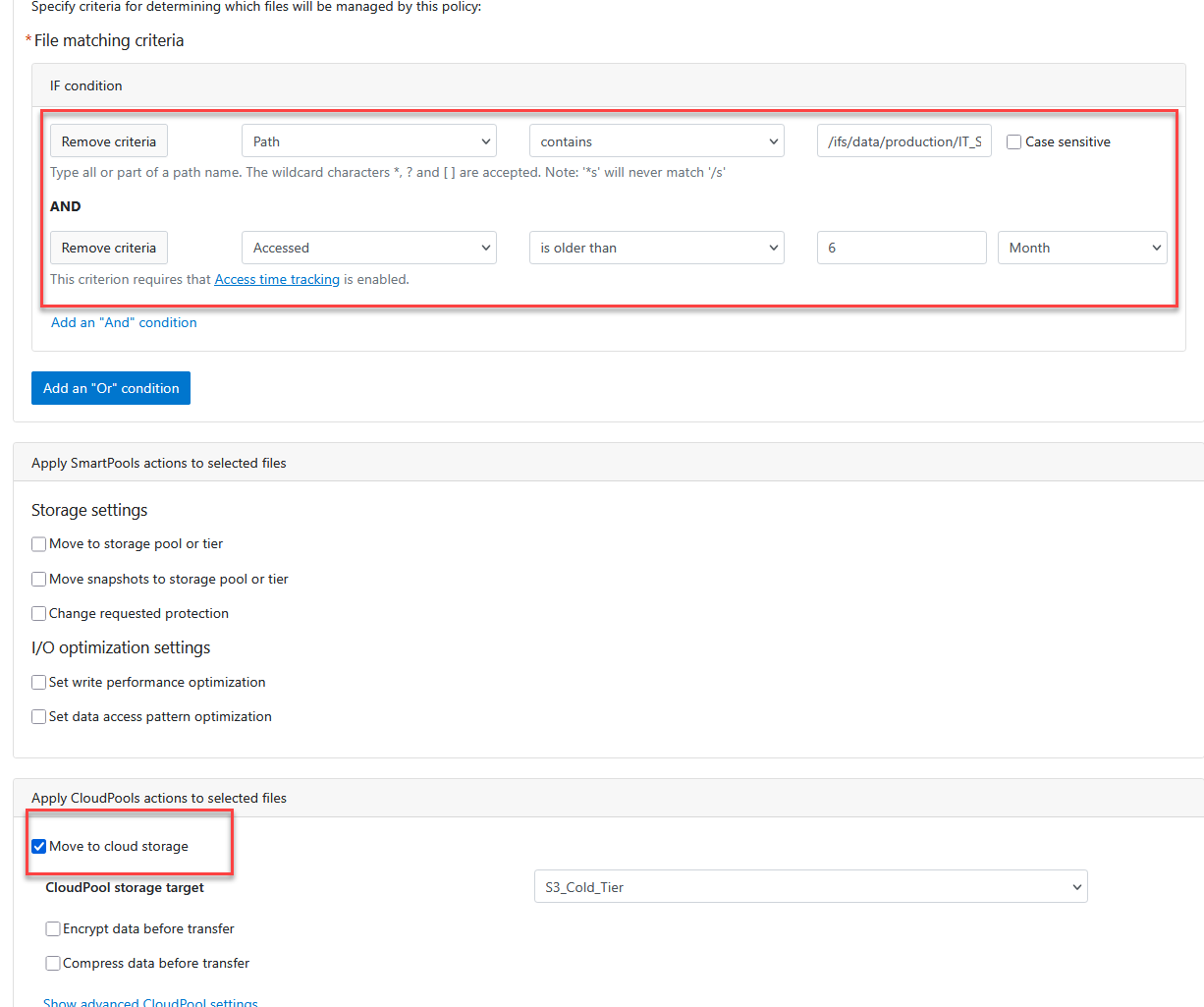Enable Move snapshots to storage pool or tier
Viewport: 1204px width, 1007px height.
[x=39, y=580]
